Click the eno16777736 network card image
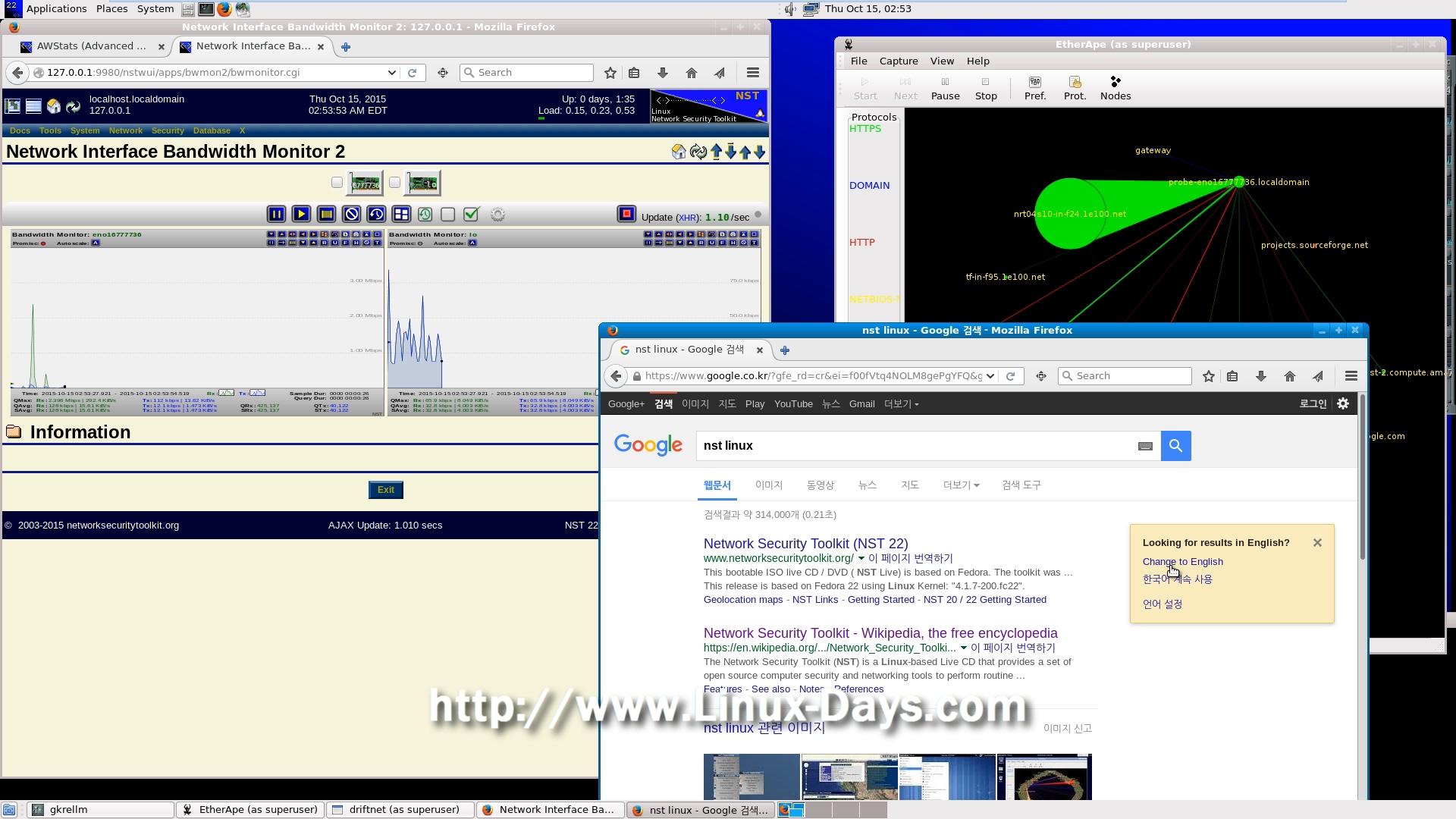The image size is (1456, 819). (x=366, y=183)
